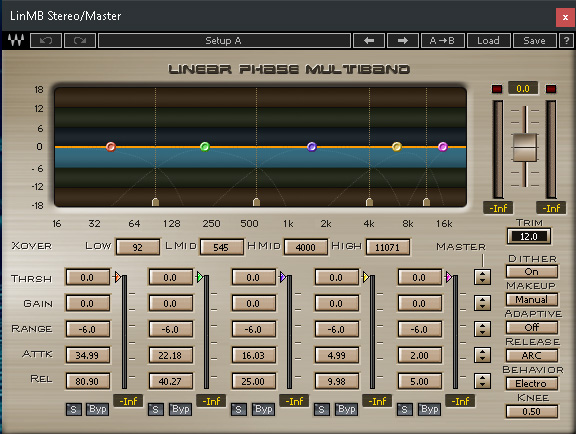Click the Low crossover field showing 92
The height and width of the screenshot is (434, 576).
(138, 247)
